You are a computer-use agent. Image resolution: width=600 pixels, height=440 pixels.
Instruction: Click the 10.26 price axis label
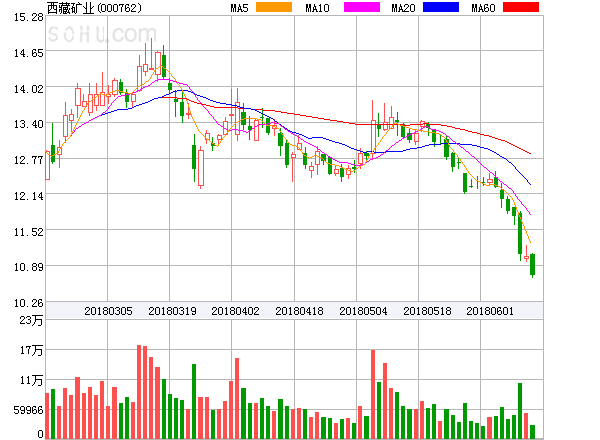pyautogui.click(x=29, y=303)
